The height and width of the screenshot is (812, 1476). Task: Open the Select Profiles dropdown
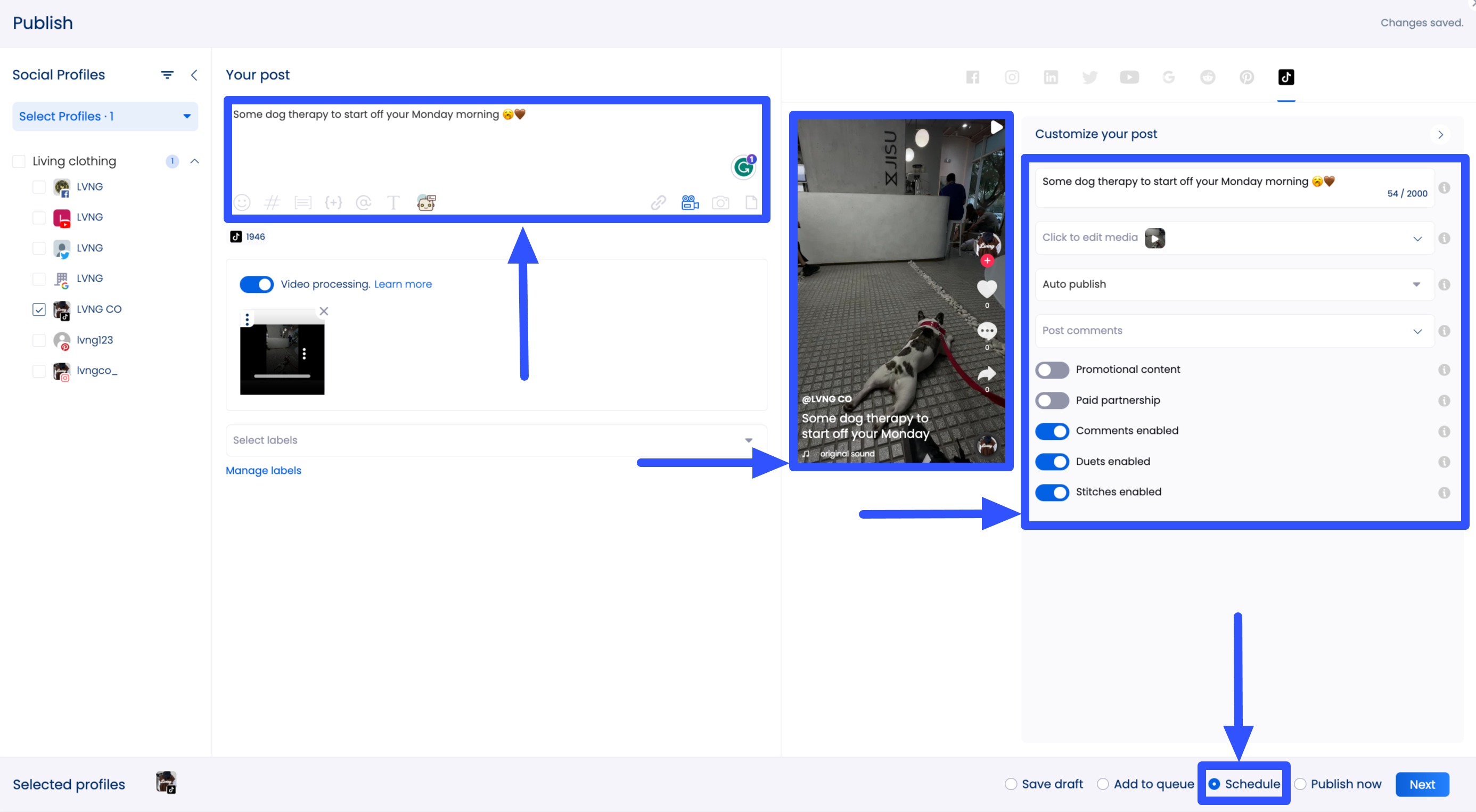(x=105, y=116)
